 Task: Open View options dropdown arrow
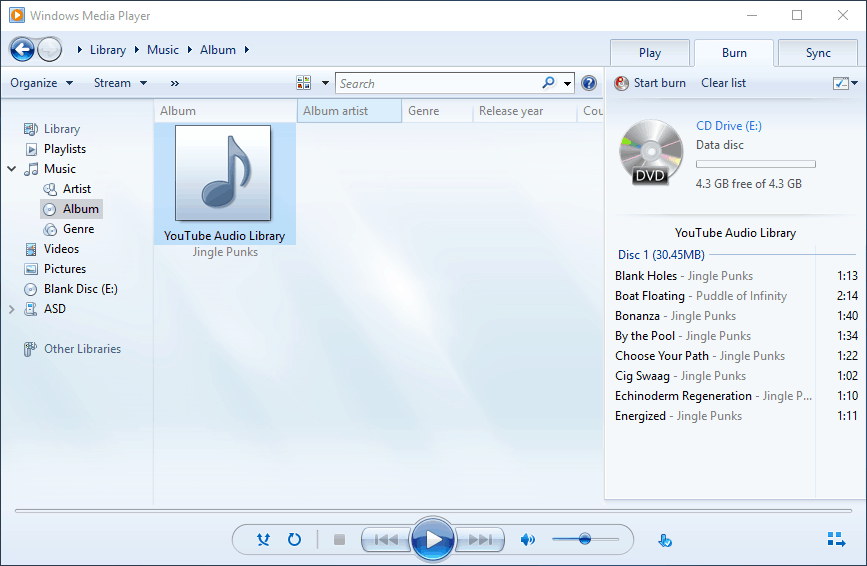[x=325, y=83]
